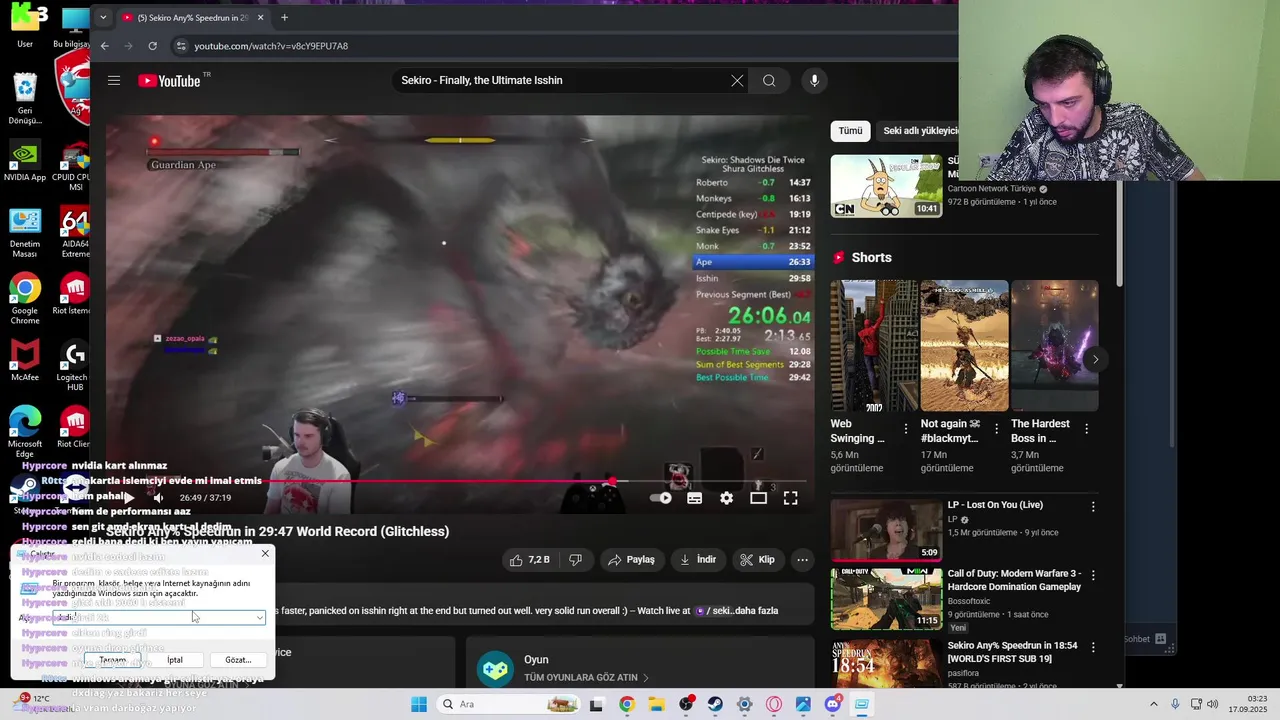
Task: Toggle subtitles/closed captions in the player
Action: click(x=694, y=498)
